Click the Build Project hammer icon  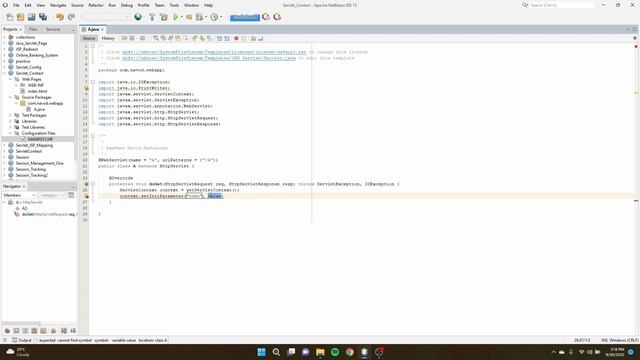point(152,17)
